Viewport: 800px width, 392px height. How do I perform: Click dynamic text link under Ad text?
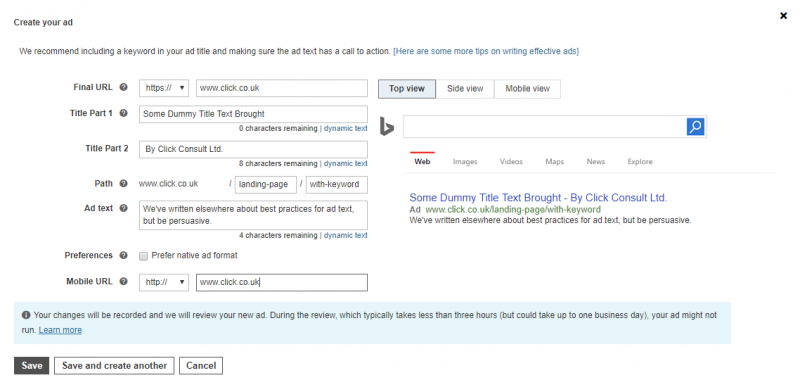click(x=345, y=236)
